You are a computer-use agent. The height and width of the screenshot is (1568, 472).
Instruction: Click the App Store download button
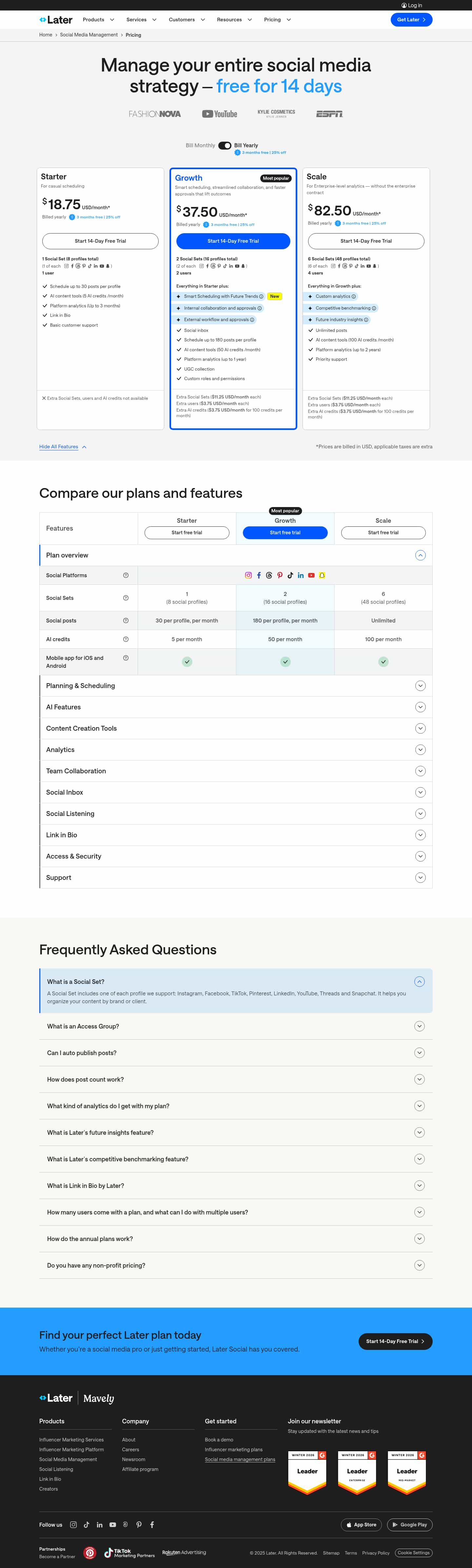click(361, 1525)
